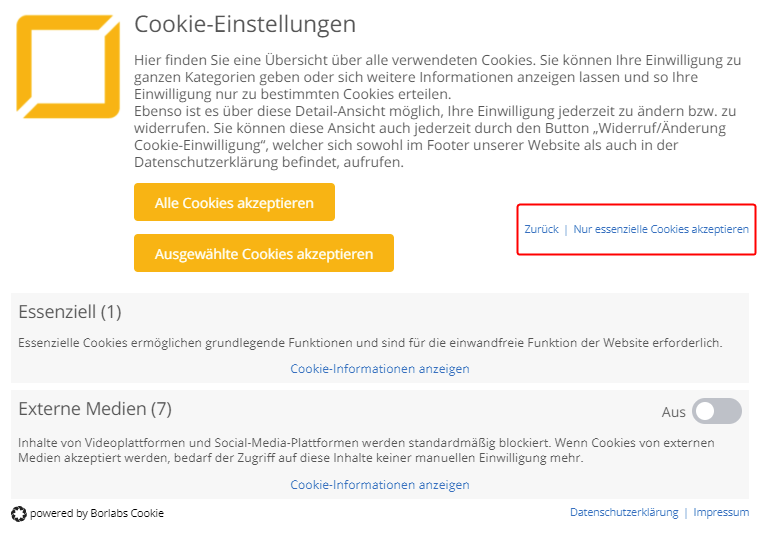Viewport: 760px width, 534px height.
Task: Select 'Nur essenzielle Cookies akzeptieren' link
Action: [x=661, y=229]
